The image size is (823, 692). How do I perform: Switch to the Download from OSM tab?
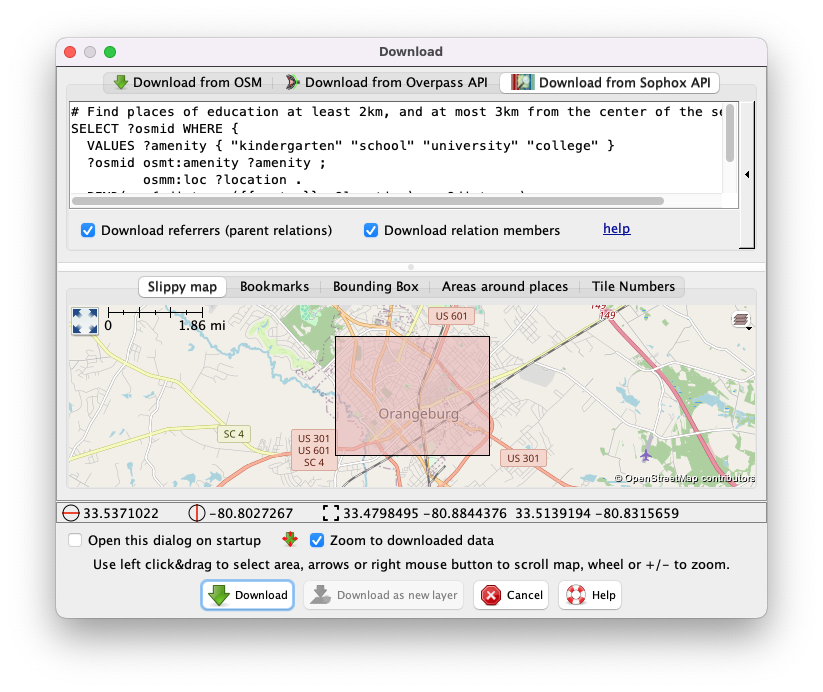point(187,82)
